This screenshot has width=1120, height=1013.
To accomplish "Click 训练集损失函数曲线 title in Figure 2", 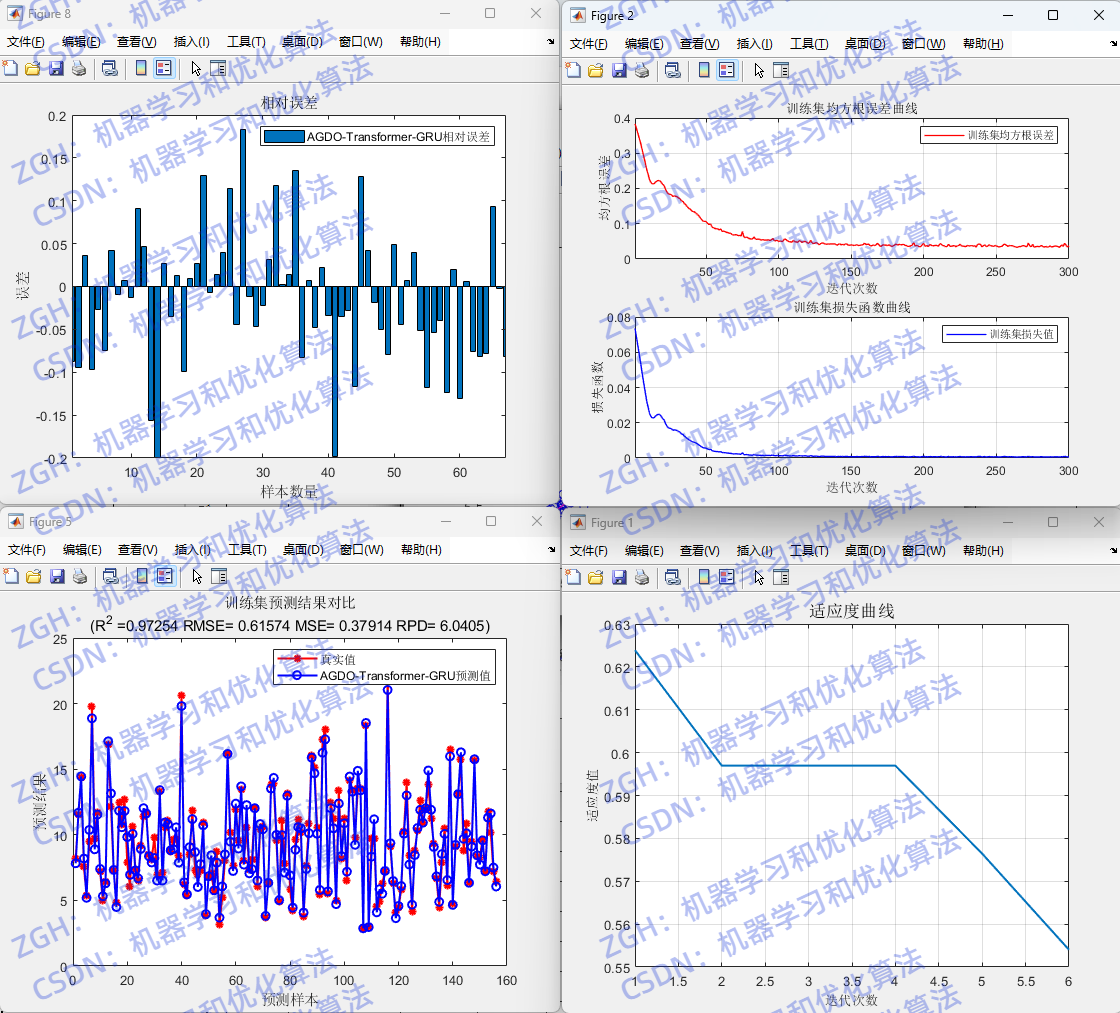I will click(852, 307).
